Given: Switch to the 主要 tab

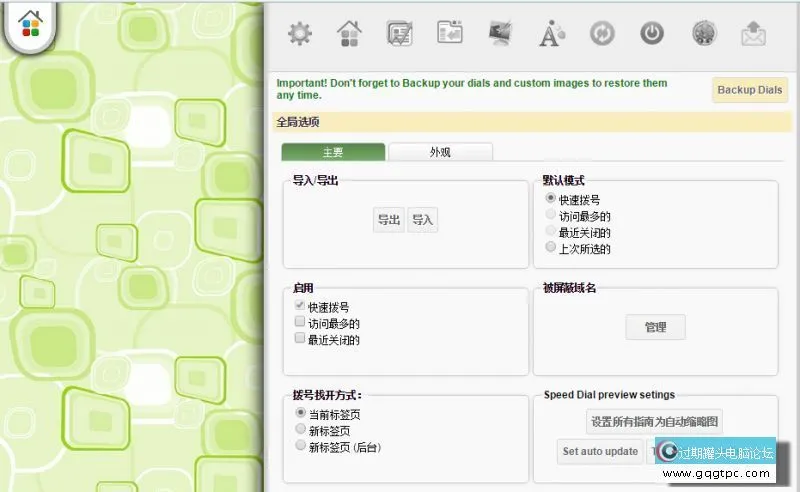Looking at the screenshot, I should [x=332, y=152].
